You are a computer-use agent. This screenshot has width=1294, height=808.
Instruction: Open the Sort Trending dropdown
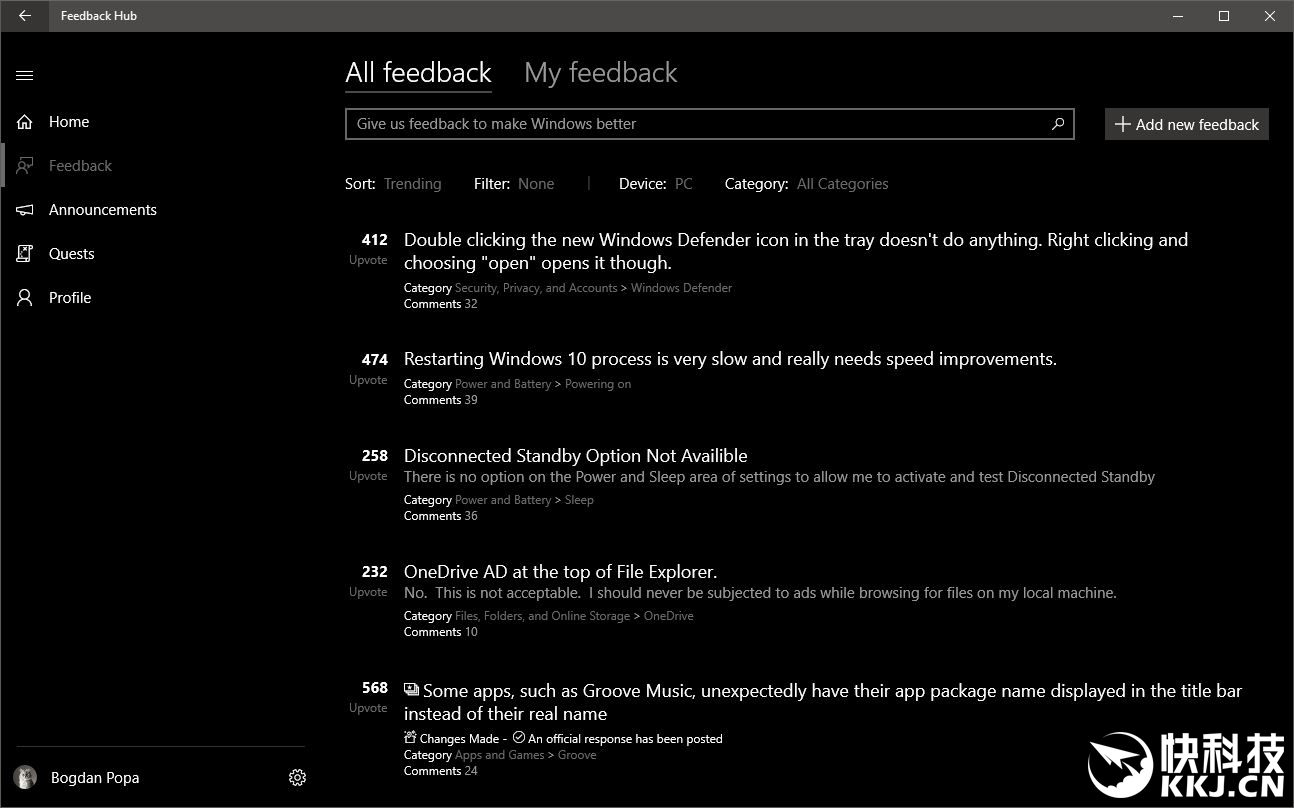coord(412,184)
